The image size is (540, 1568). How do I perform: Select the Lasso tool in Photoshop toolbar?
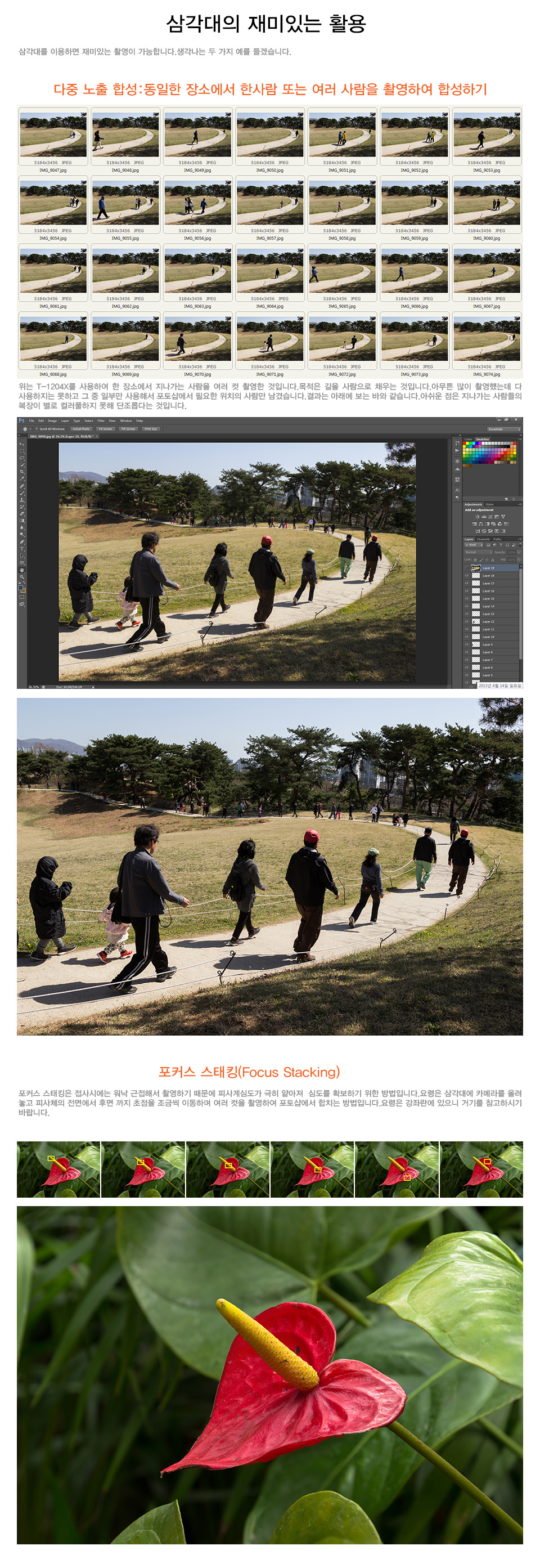22,458
